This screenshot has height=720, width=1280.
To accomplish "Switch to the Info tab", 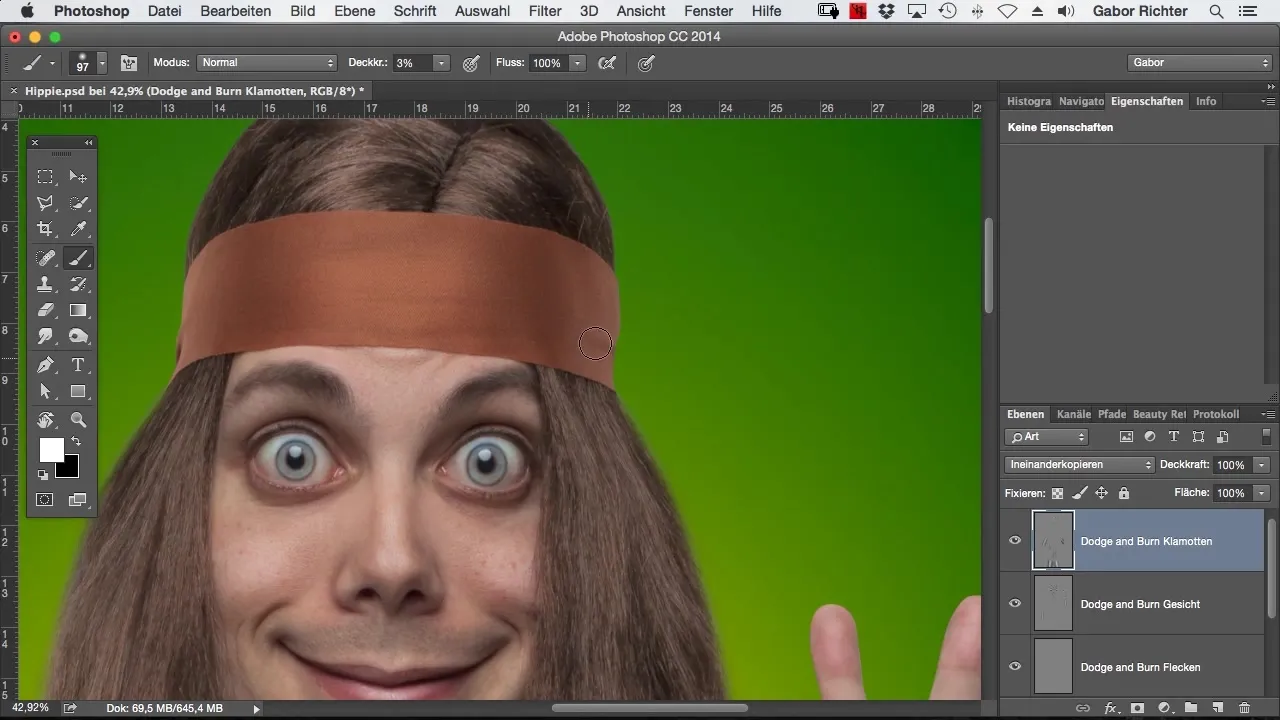I will (1206, 101).
